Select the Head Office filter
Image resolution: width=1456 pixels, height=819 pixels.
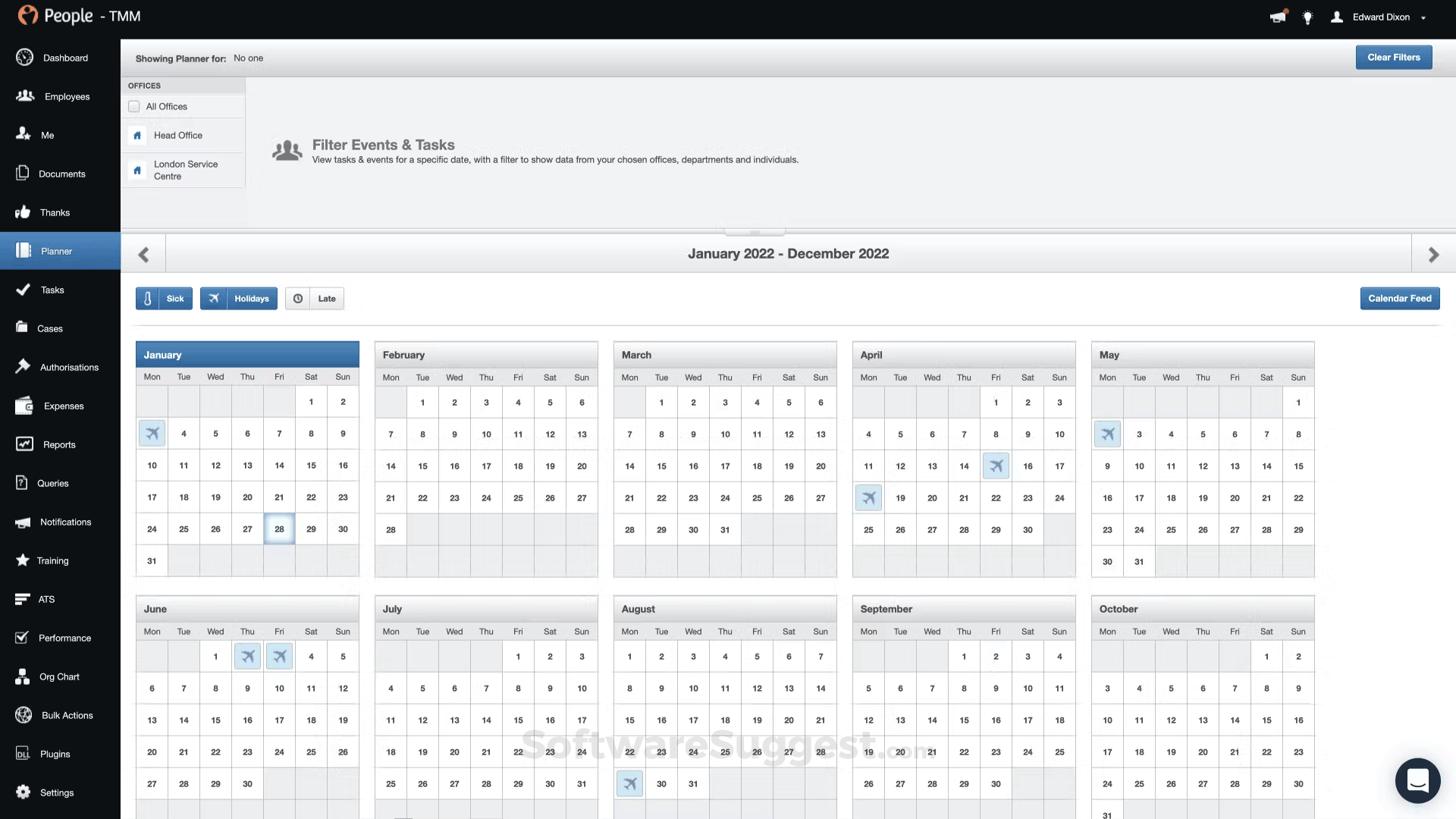(x=177, y=135)
